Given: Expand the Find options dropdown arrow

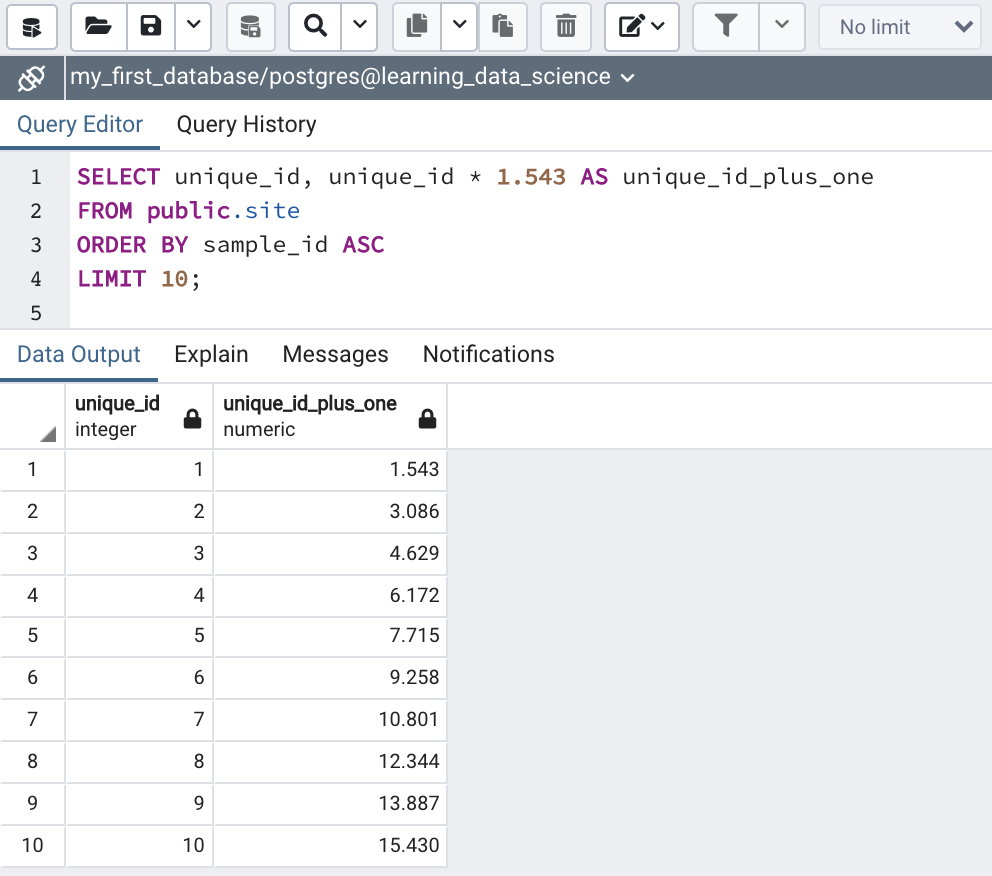Looking at the screenshot, I should 359,26.
